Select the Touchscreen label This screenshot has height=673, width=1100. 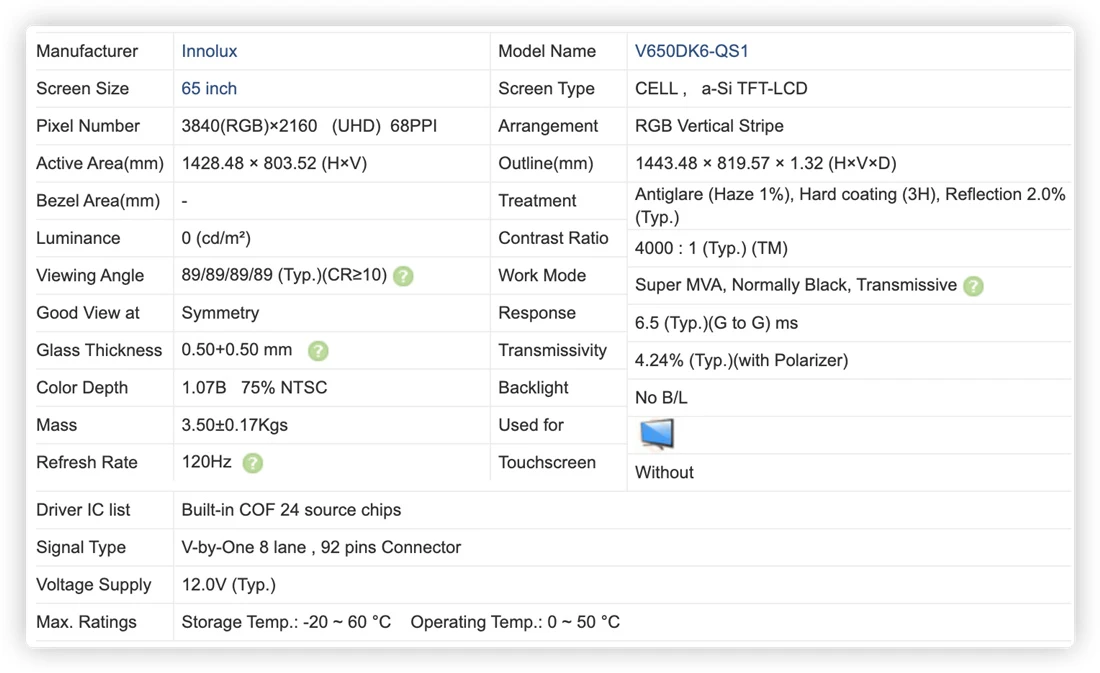546,462
